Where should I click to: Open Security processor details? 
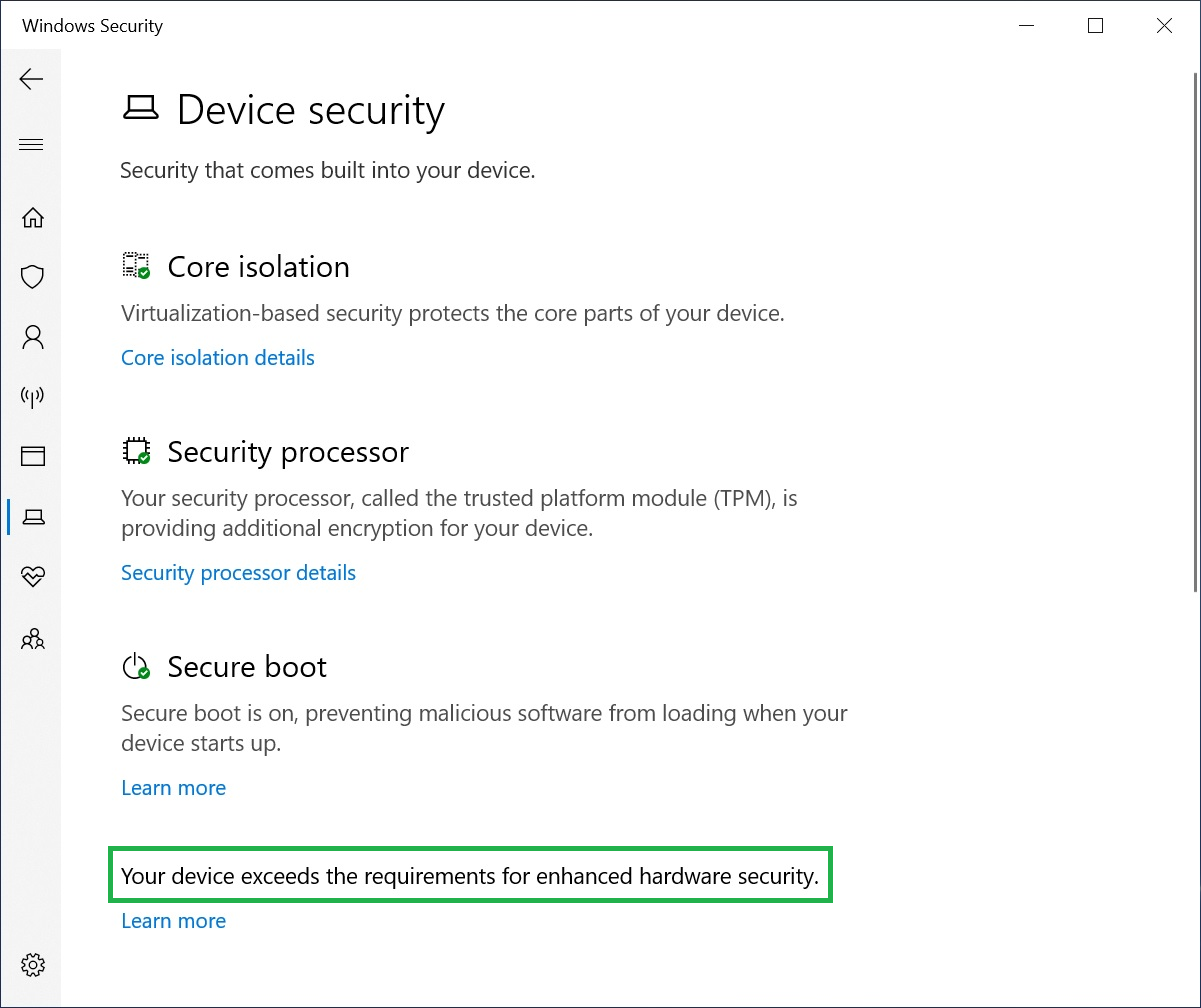[238, 572]
